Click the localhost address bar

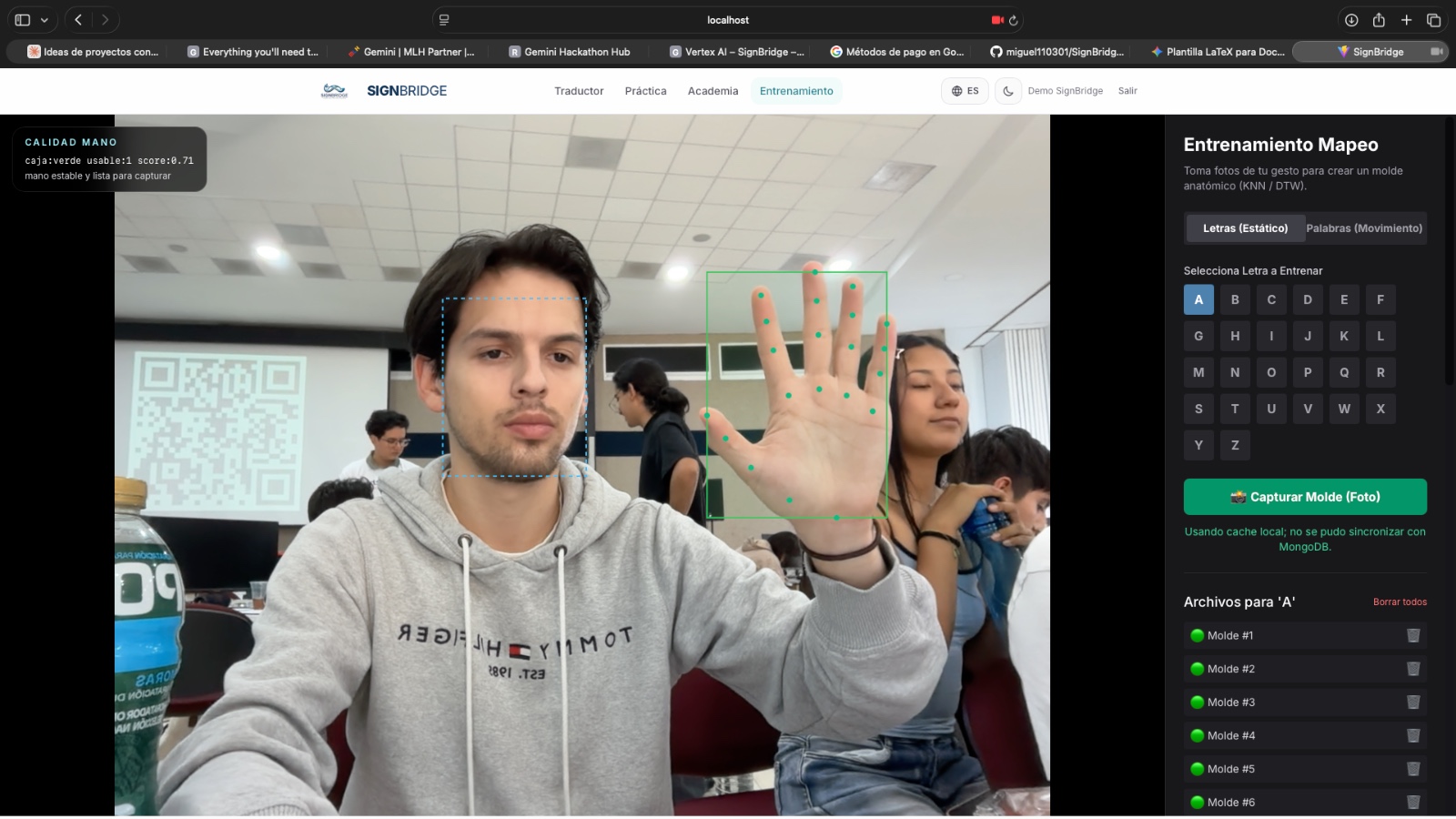pos(728,20)
